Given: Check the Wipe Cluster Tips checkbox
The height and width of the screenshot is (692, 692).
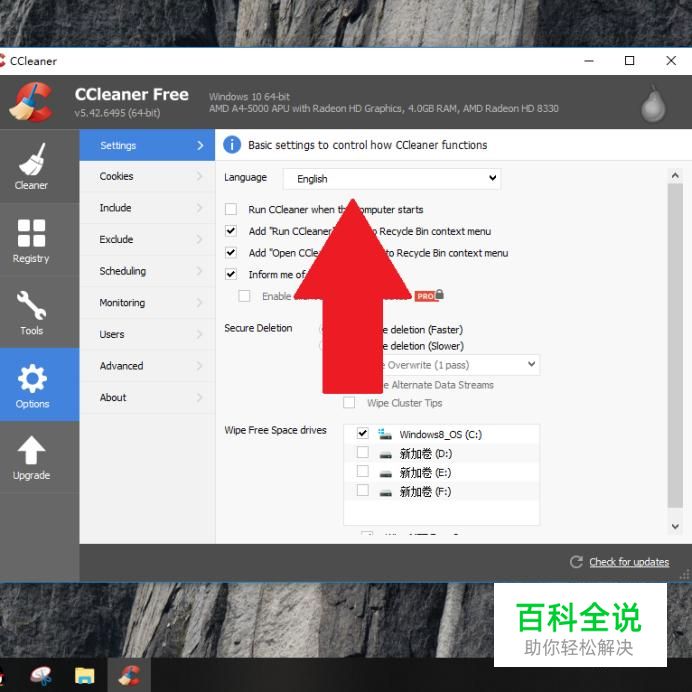Looking at the screenshot, I should [x=349, y=402].
